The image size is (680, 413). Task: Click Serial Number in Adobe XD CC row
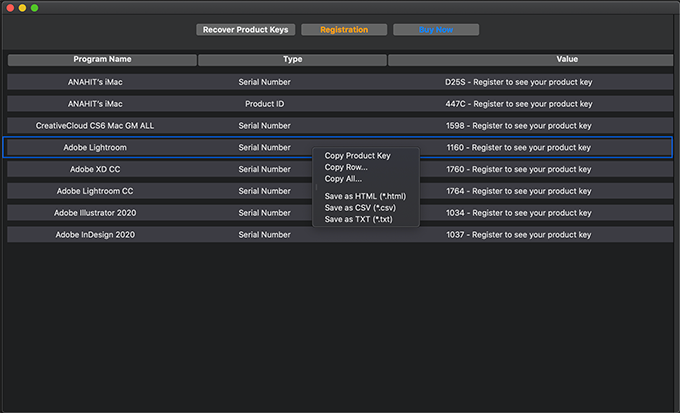click(265, 169)
